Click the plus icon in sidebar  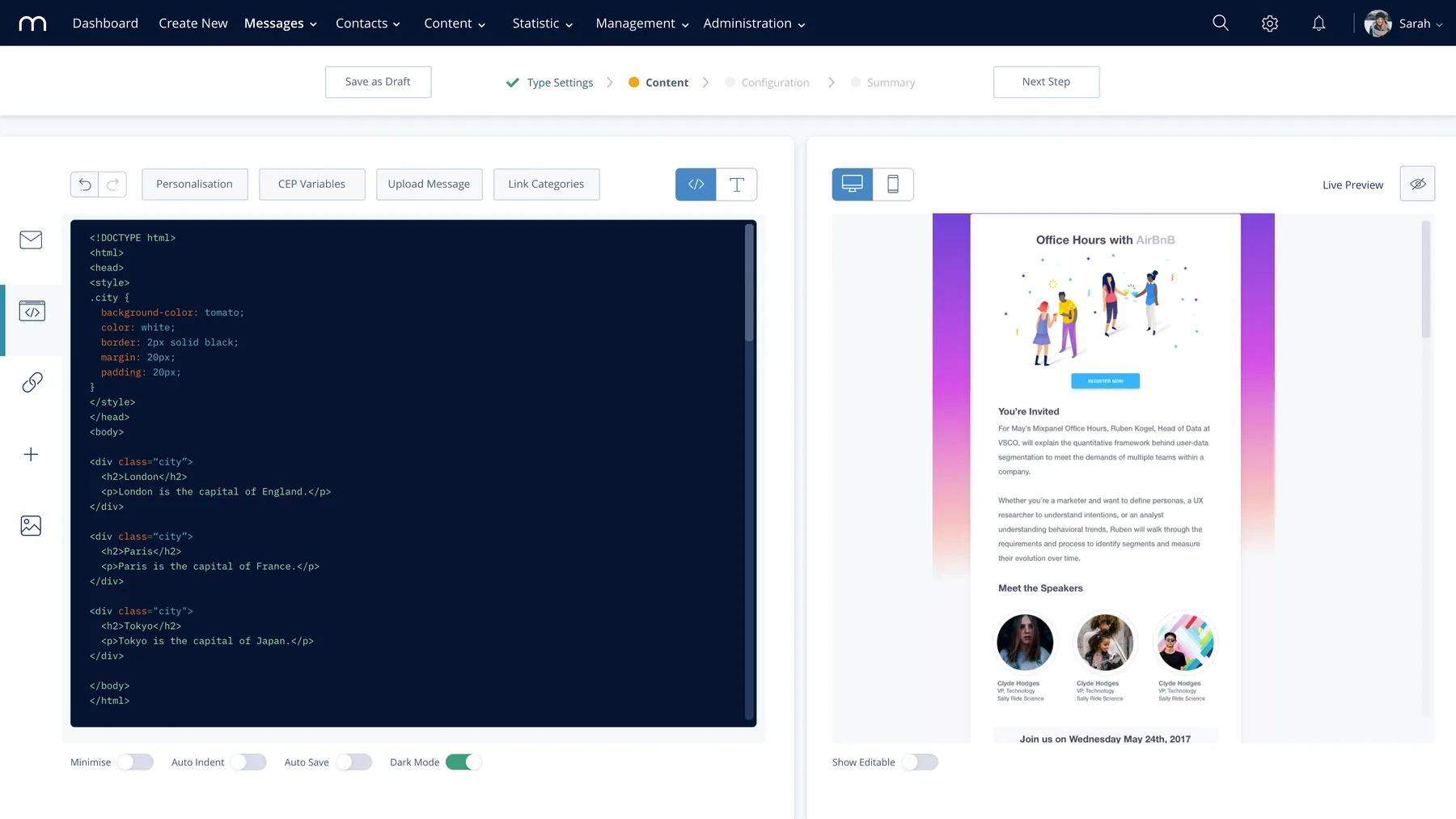point(31,455)
